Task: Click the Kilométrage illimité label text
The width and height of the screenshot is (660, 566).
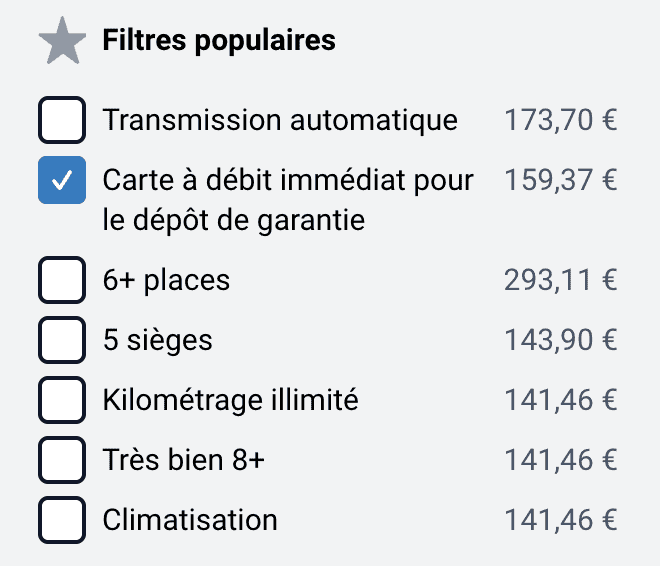Action: (230, 401)
